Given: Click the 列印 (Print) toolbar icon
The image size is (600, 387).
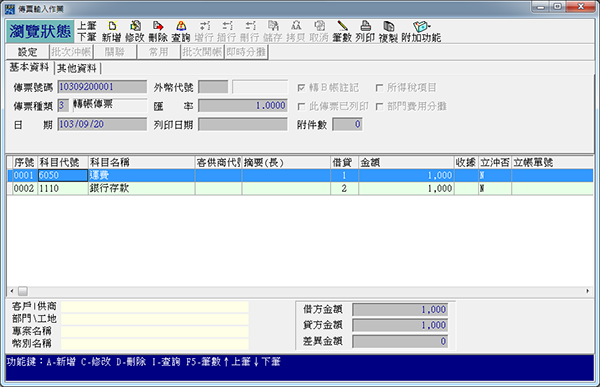Looking at the screenshot, I should click(x=365, y=31).
